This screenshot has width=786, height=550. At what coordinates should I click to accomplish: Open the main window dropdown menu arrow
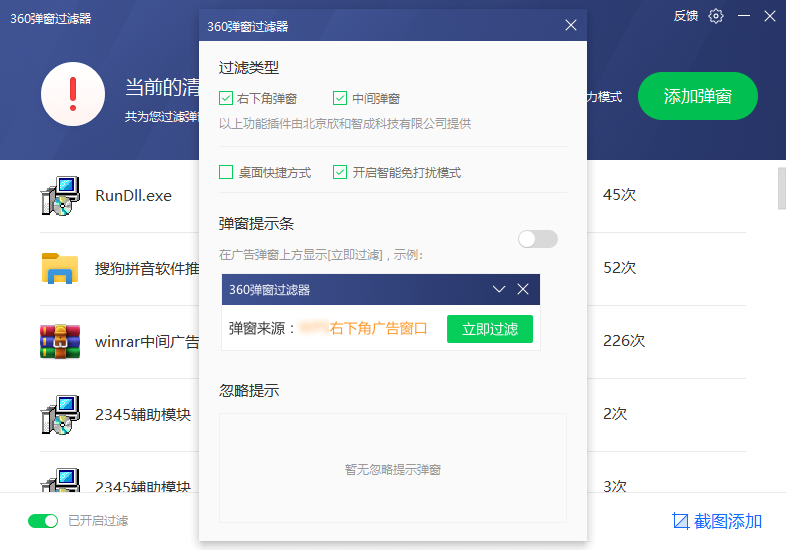(x=743, y=16)
